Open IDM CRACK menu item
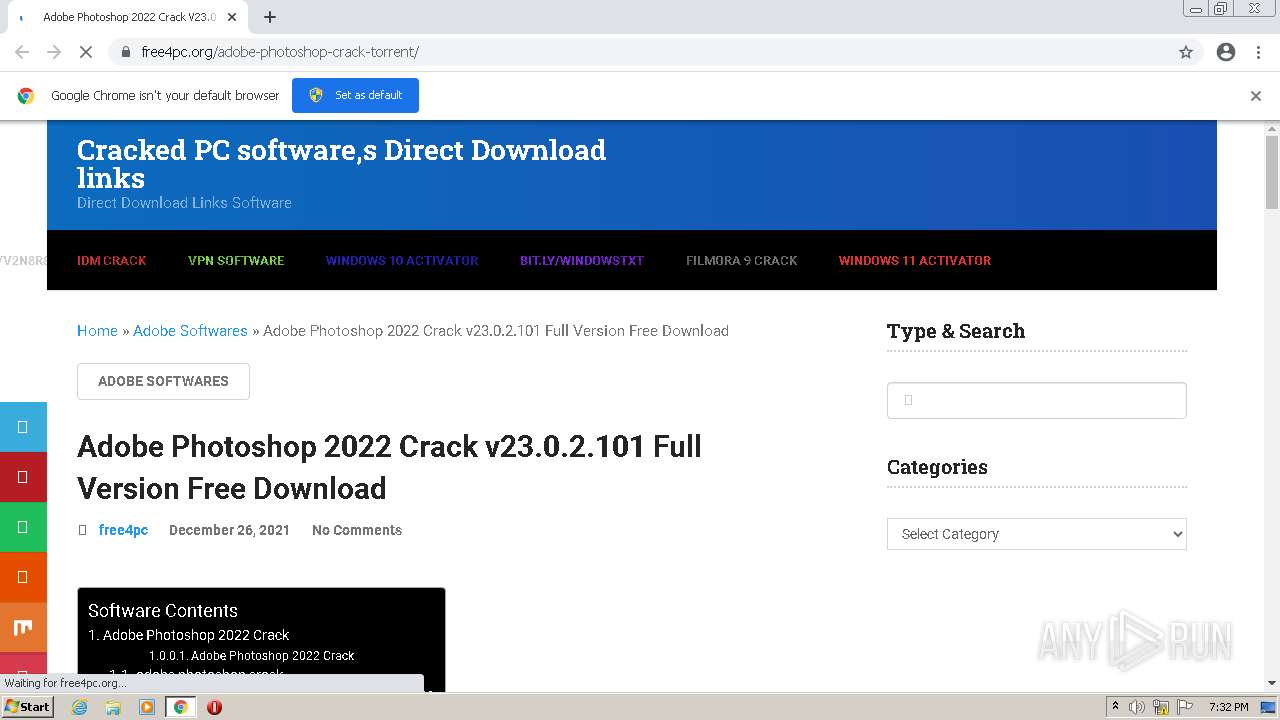1280x720 pixels. 112,260
